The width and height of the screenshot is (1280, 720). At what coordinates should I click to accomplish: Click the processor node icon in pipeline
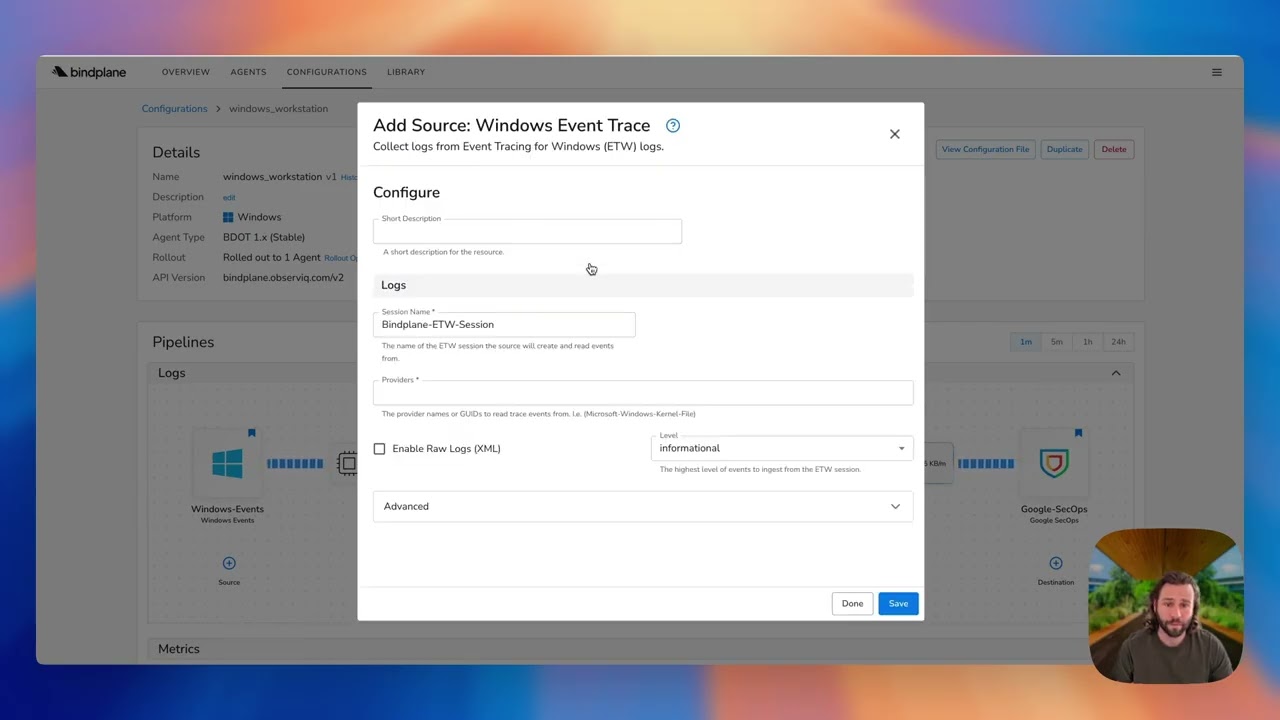347,463
